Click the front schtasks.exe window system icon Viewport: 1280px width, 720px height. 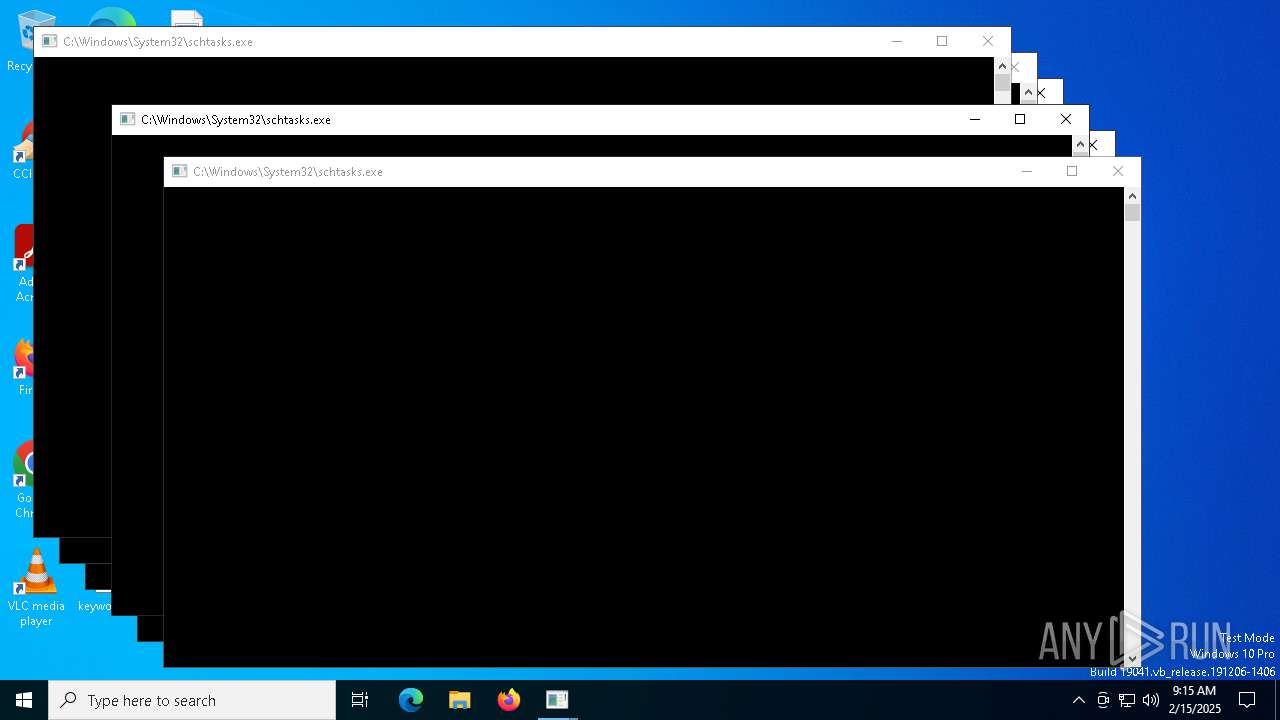click(x=180, y=171)
